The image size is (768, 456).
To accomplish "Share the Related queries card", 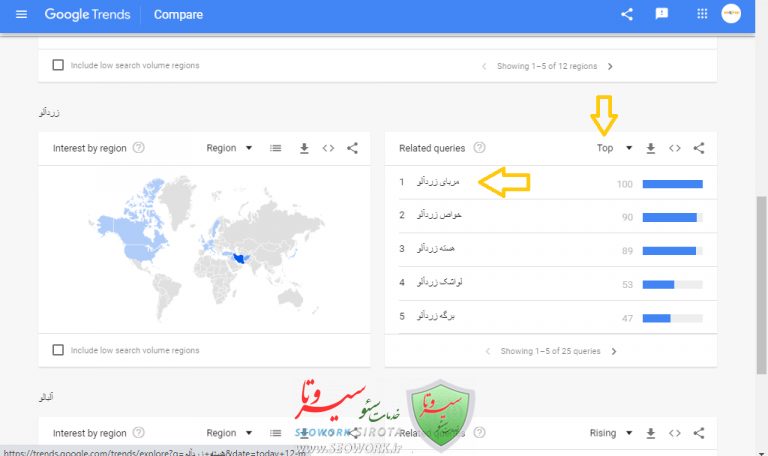I will [x=699, y=148].
